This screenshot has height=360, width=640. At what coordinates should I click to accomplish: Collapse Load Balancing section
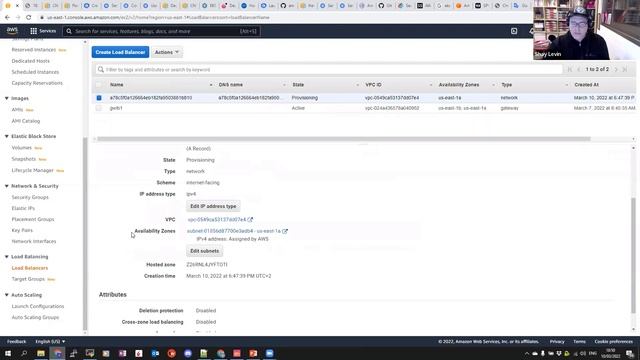tap(7, 257)
